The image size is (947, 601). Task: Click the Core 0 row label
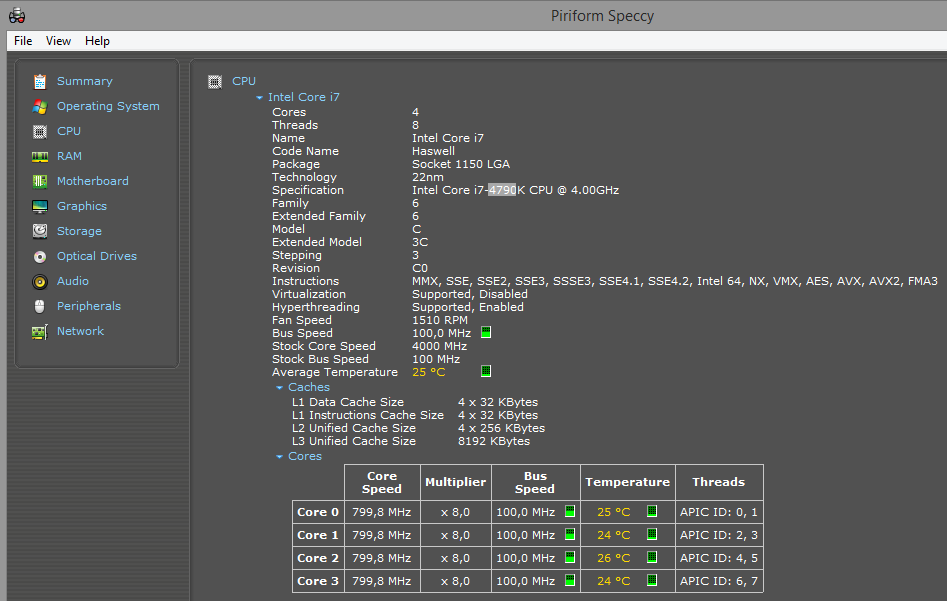(318, 512)
